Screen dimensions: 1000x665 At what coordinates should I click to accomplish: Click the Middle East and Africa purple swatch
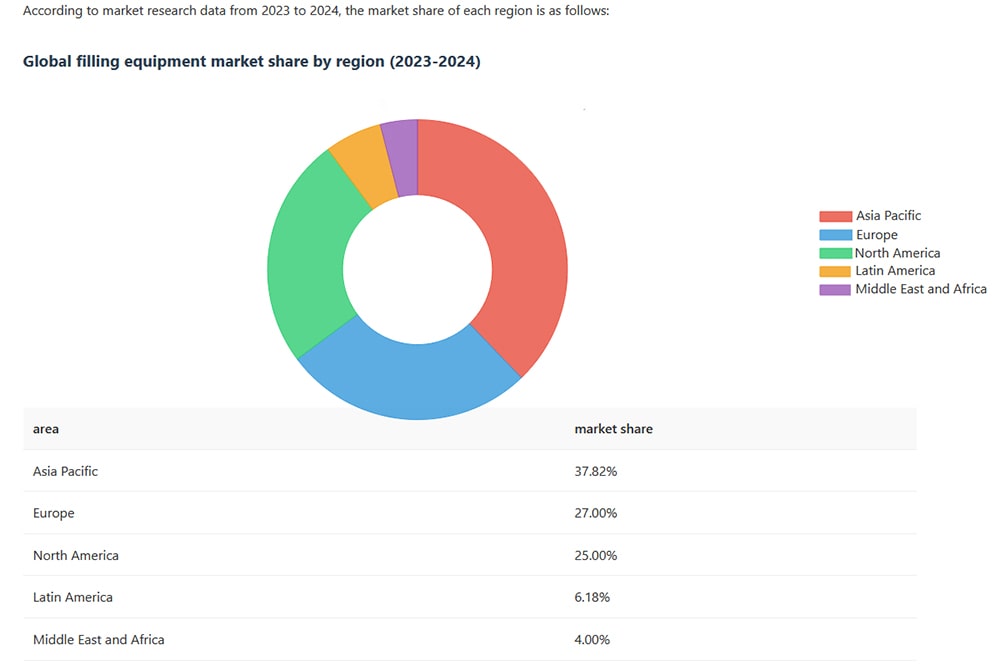pyautogui.click(x=835, y=289)
